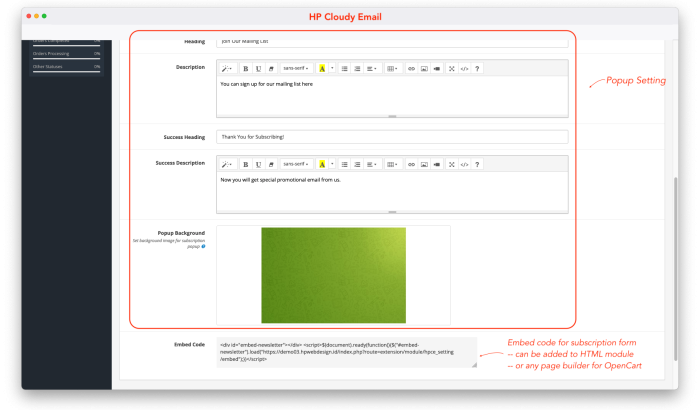Insert a numbered list in Success Description editor
700x410 pixels.
(357, 164)
